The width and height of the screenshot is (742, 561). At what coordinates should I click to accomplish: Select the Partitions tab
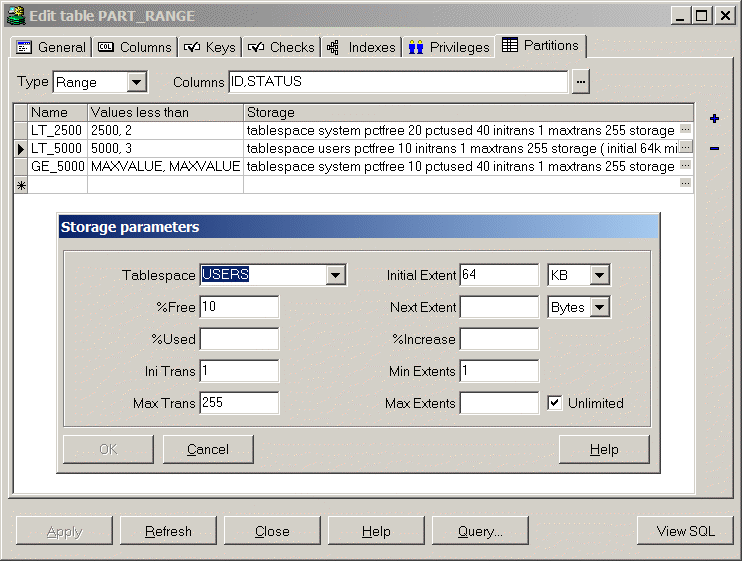click(541, 45)
